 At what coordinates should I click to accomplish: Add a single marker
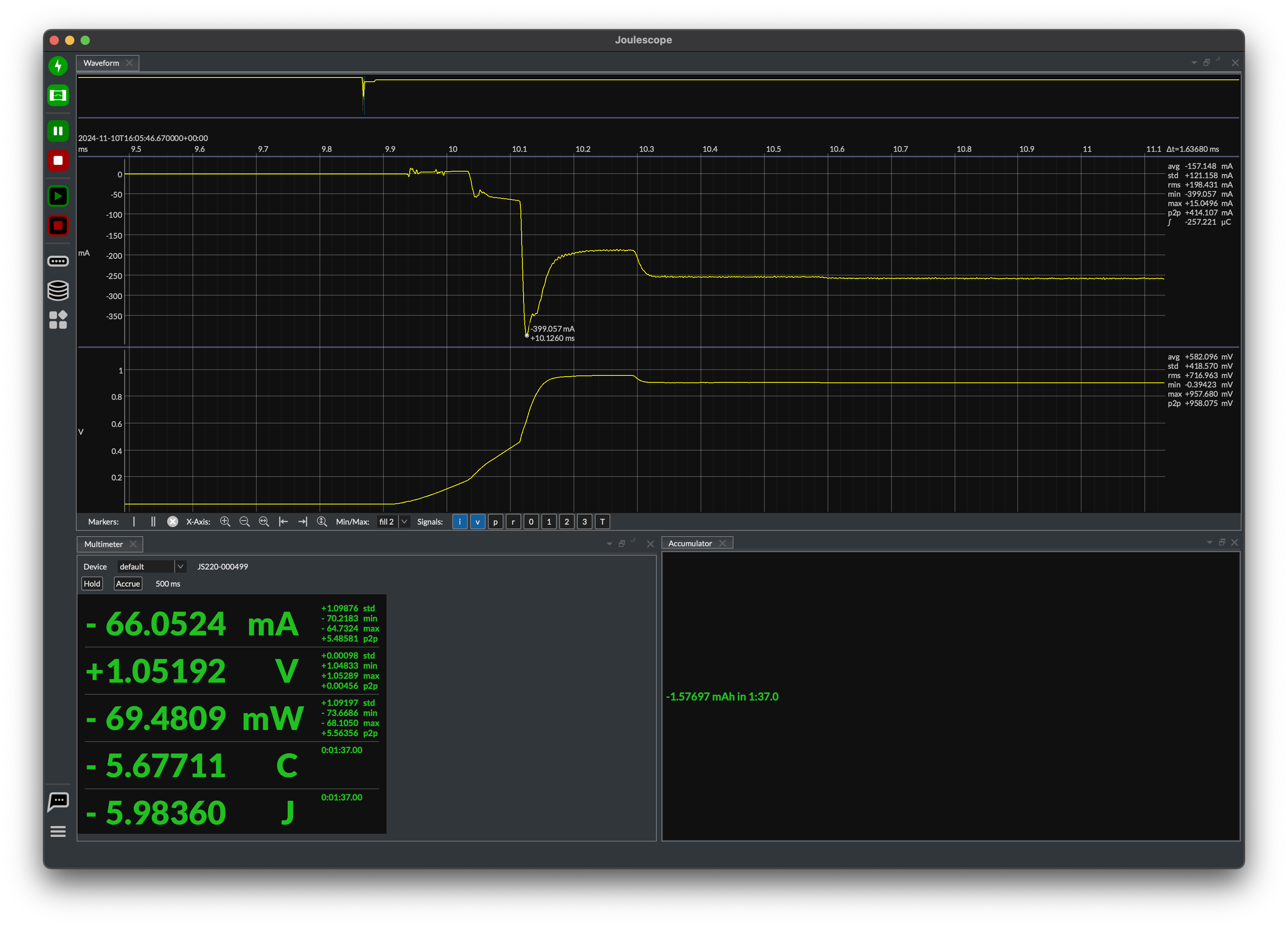[134, 522]
